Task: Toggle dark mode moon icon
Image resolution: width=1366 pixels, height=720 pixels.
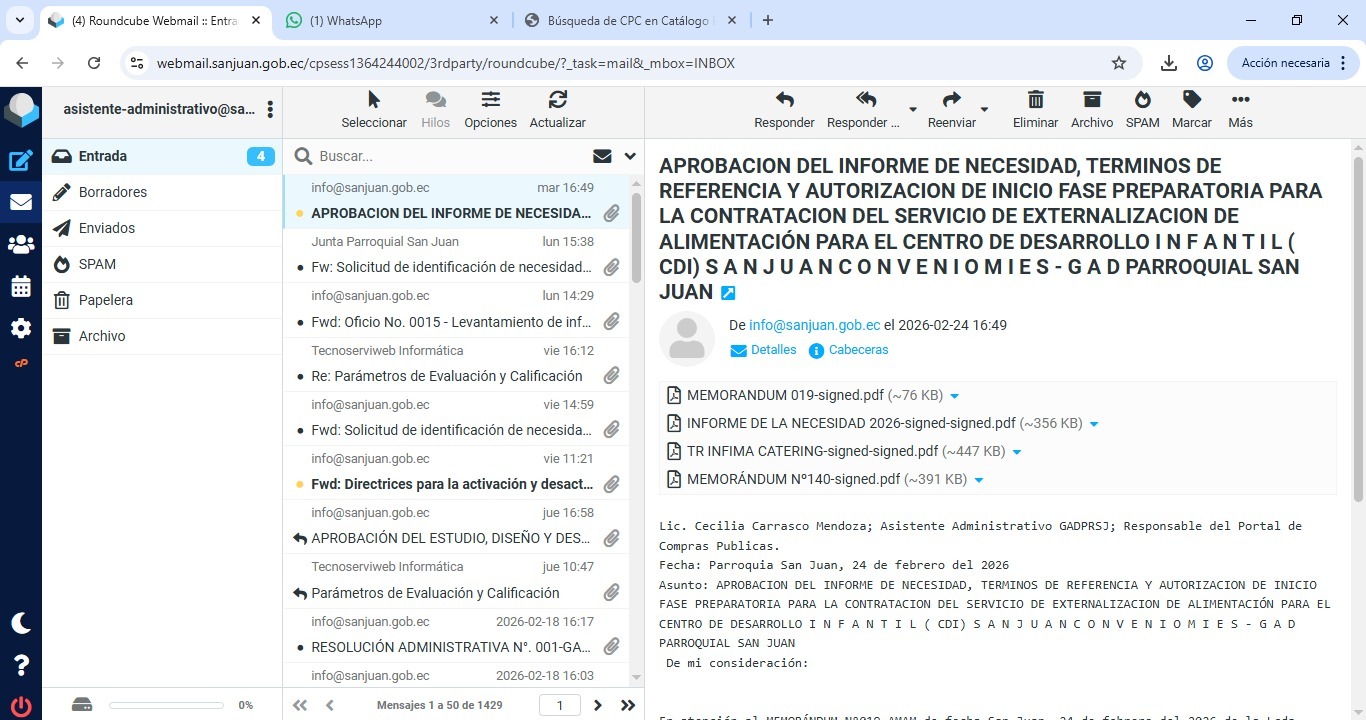Action: [x=21, y=623]
